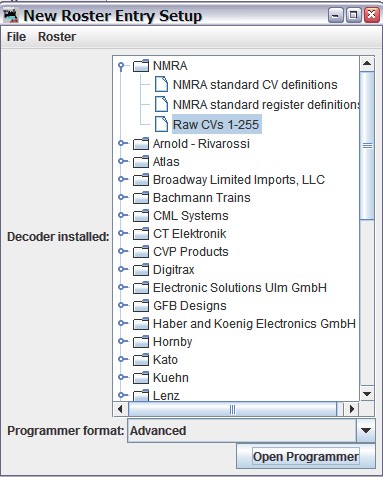The image size is (383, 477).
Task: Click the GFB Designs folder icon
Action: click(x=141, y=306)
